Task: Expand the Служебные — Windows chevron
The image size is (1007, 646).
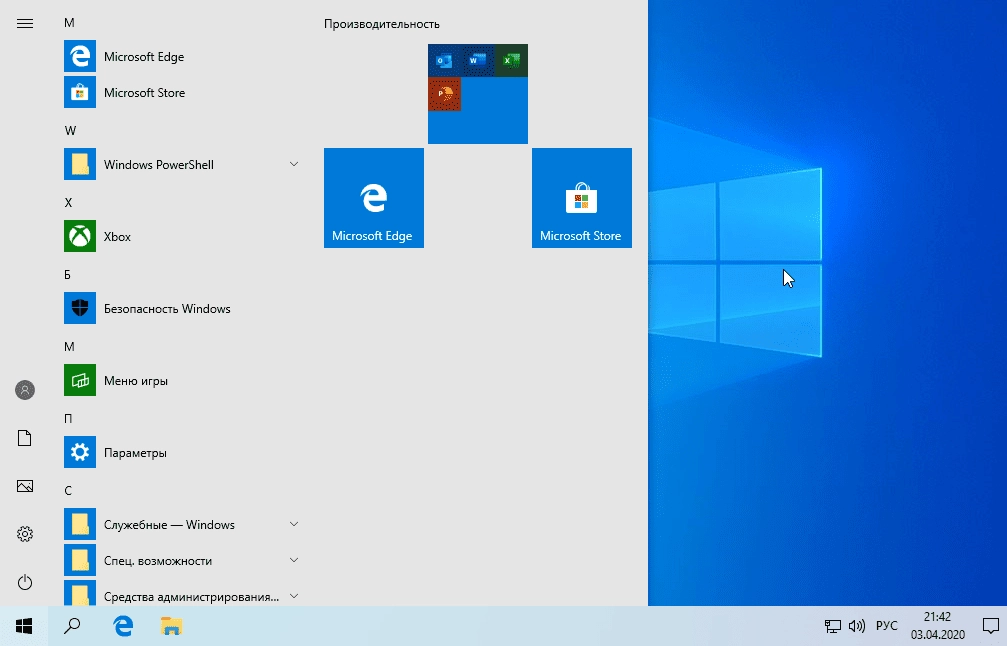Action: click(x=293, y=524)
